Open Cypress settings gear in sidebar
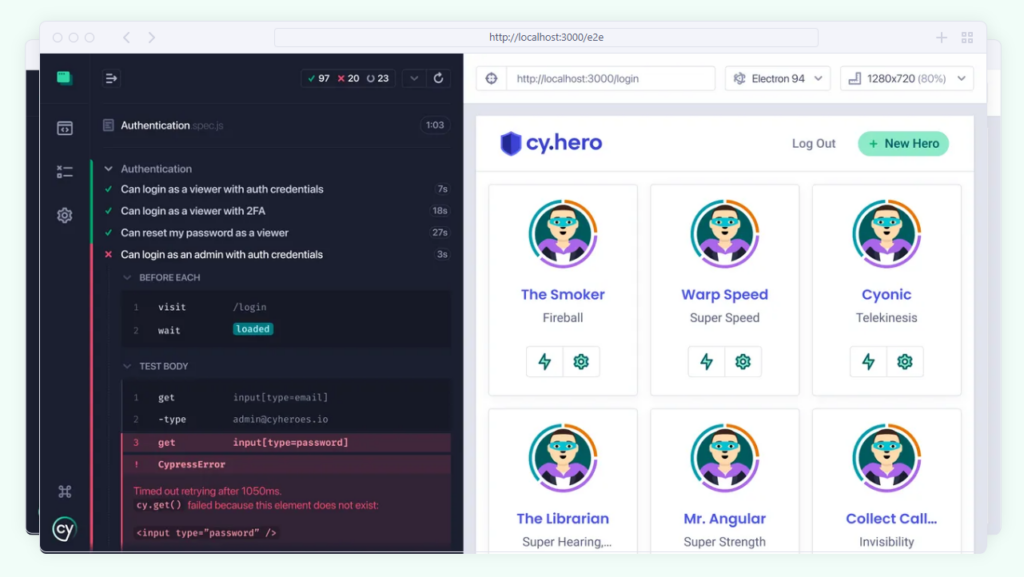 tap(65, 215)
